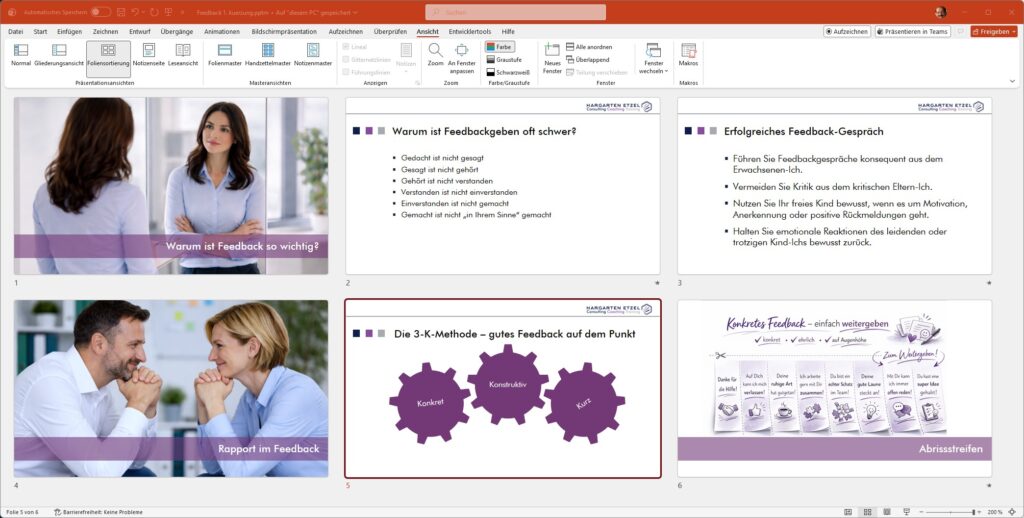Click the Notizenseite view icon
This screenshot has height=518, width=1024.
[149, 54]
